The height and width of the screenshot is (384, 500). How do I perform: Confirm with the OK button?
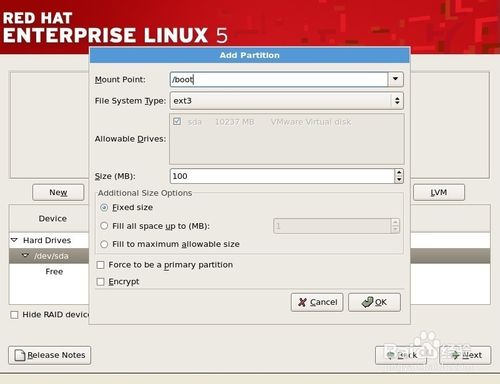point(374,302)
